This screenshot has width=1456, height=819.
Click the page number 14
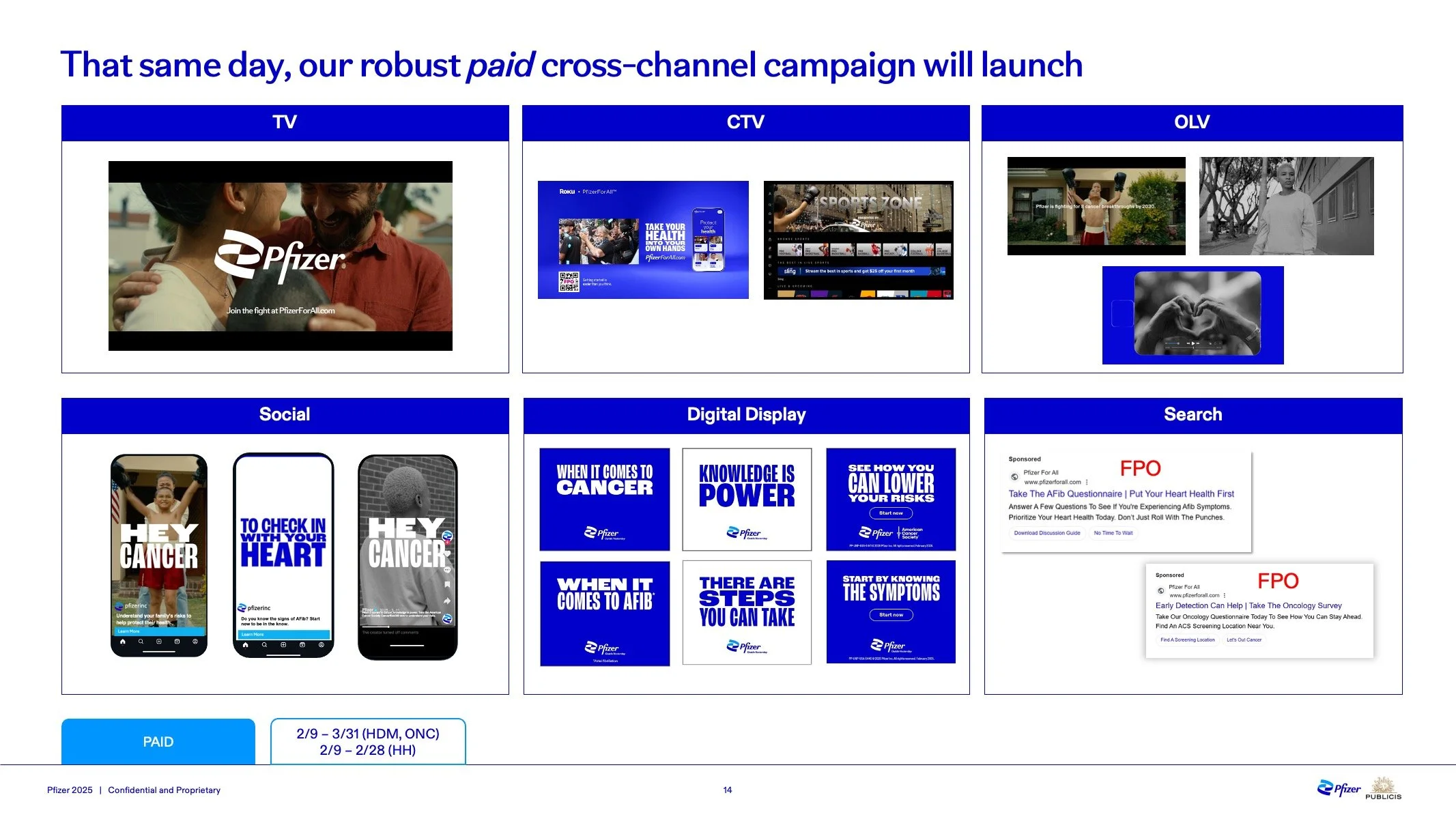pyautogui.click(x=728, y=790)
